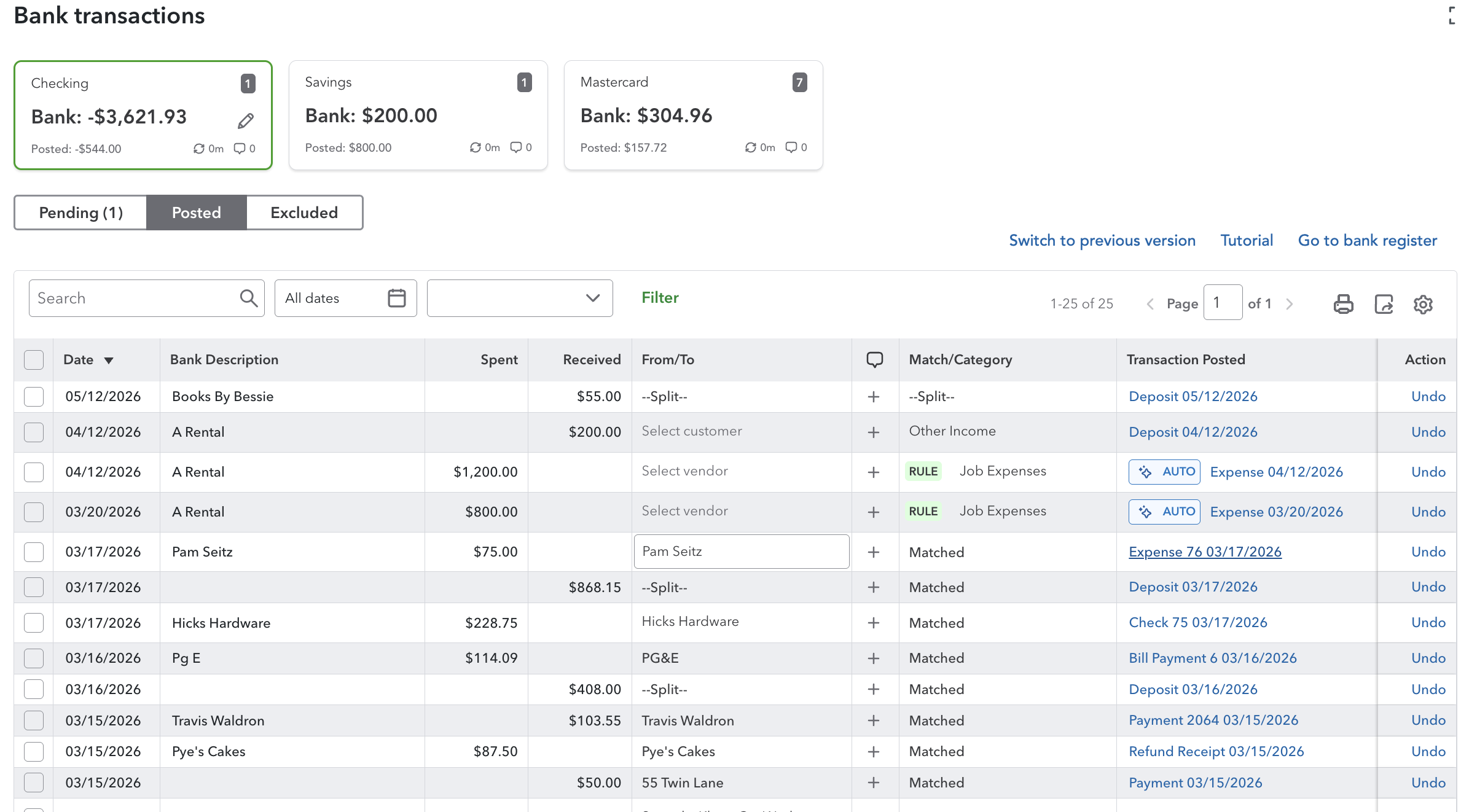
Task: Open the Excluded tab
Action: 304,213
